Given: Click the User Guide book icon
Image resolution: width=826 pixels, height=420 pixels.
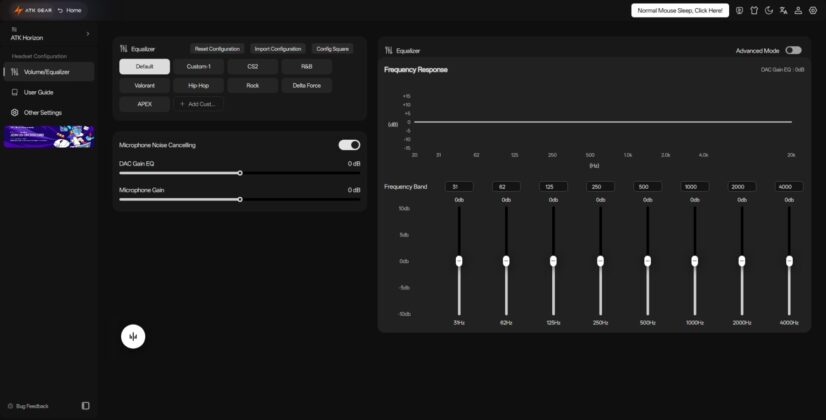Looking at the screenshot, I should [x=15, y=92].
